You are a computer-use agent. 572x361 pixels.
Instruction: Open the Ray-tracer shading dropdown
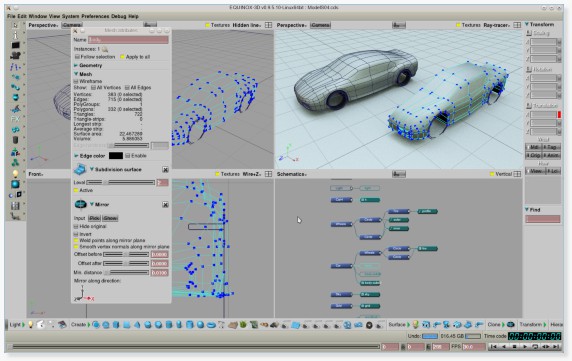pyautogui.click(x=496, y=25)
